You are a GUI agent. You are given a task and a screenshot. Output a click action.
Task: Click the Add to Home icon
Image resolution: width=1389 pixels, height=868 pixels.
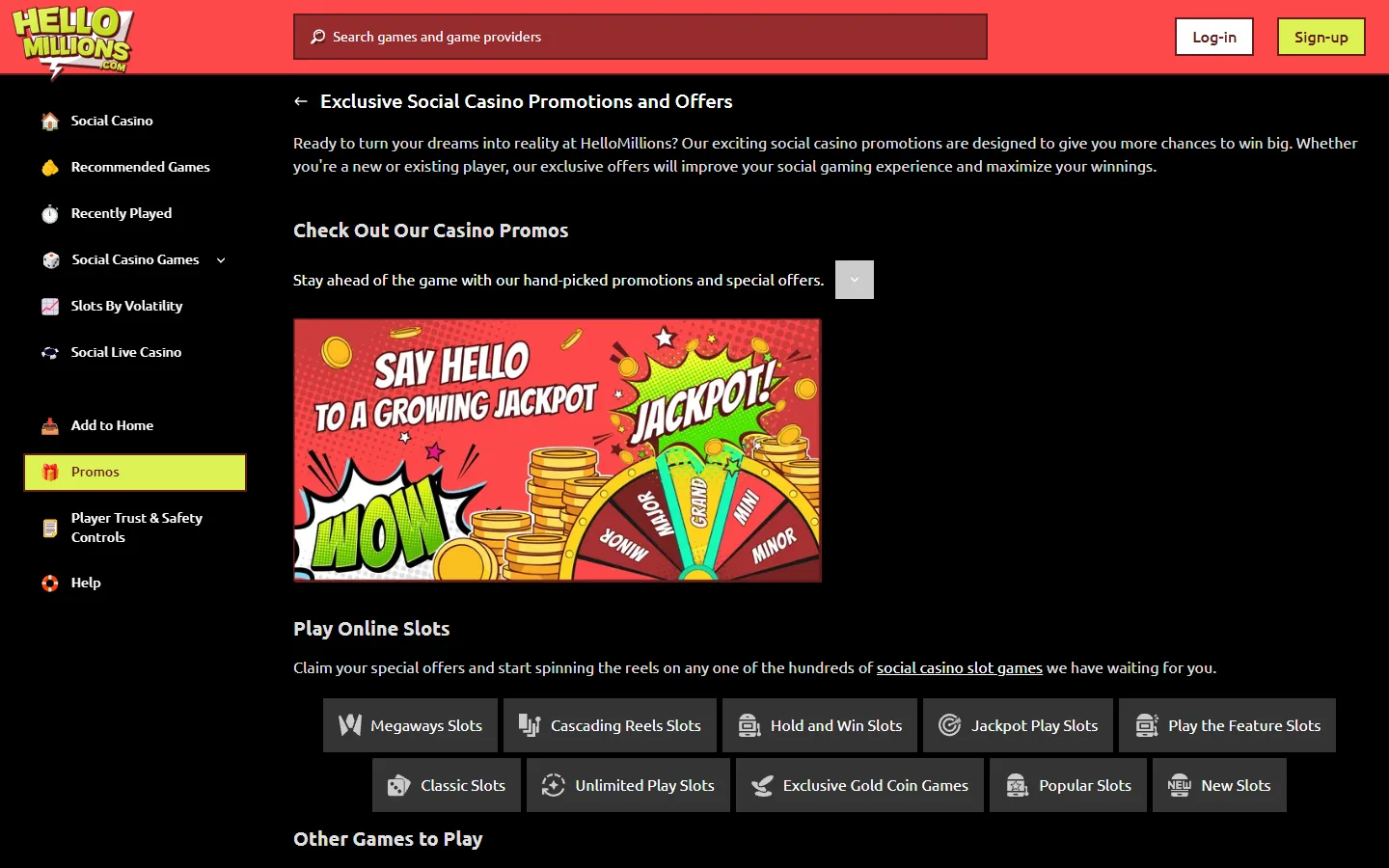(50, 425)
